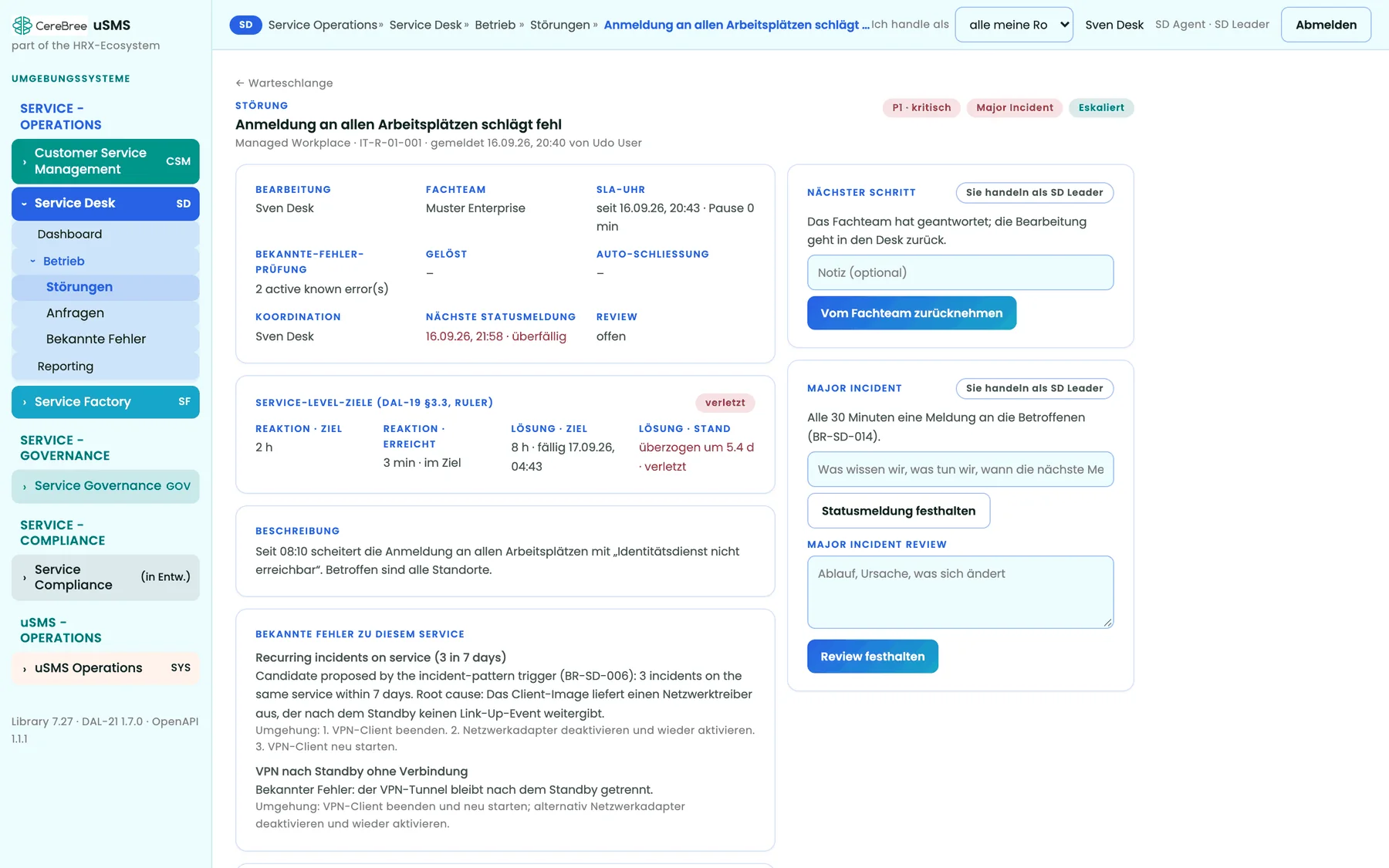Expand Service Governance section
This screenshot has height=868, width=1389.
106,486
